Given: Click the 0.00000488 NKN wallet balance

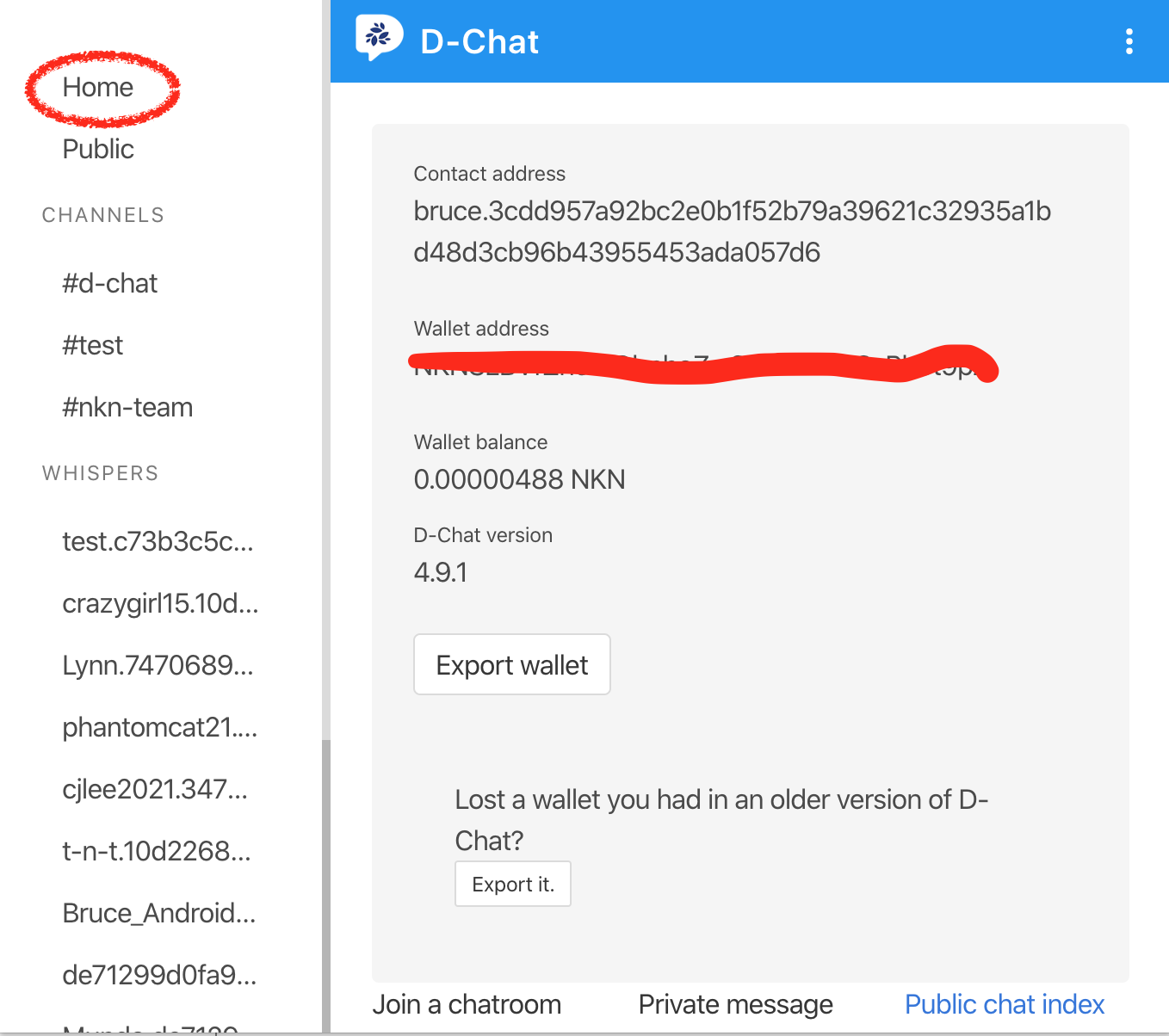Looking at the screenshot, I should tap(519, 479).
